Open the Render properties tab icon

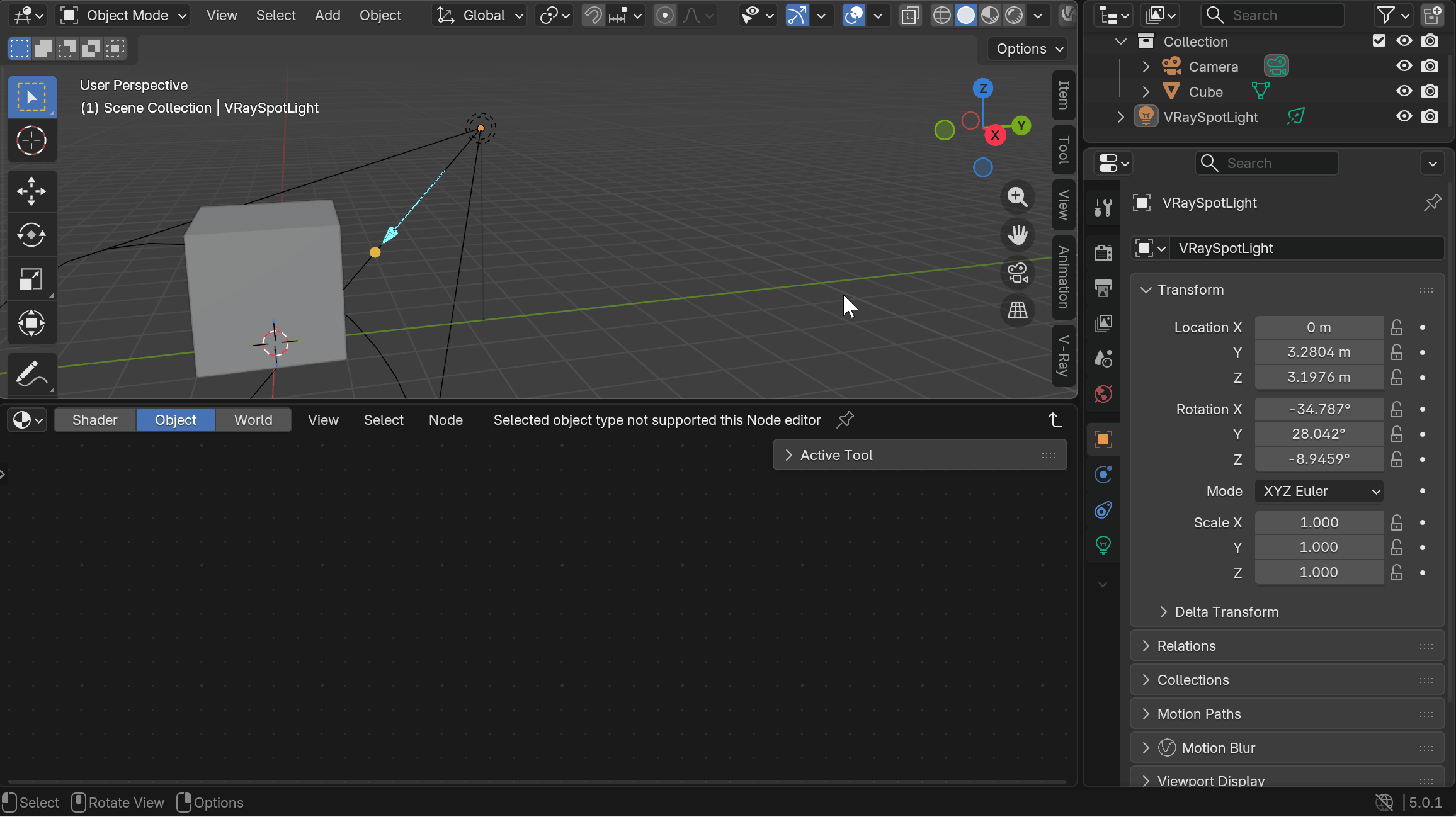tap(1103, 253)
